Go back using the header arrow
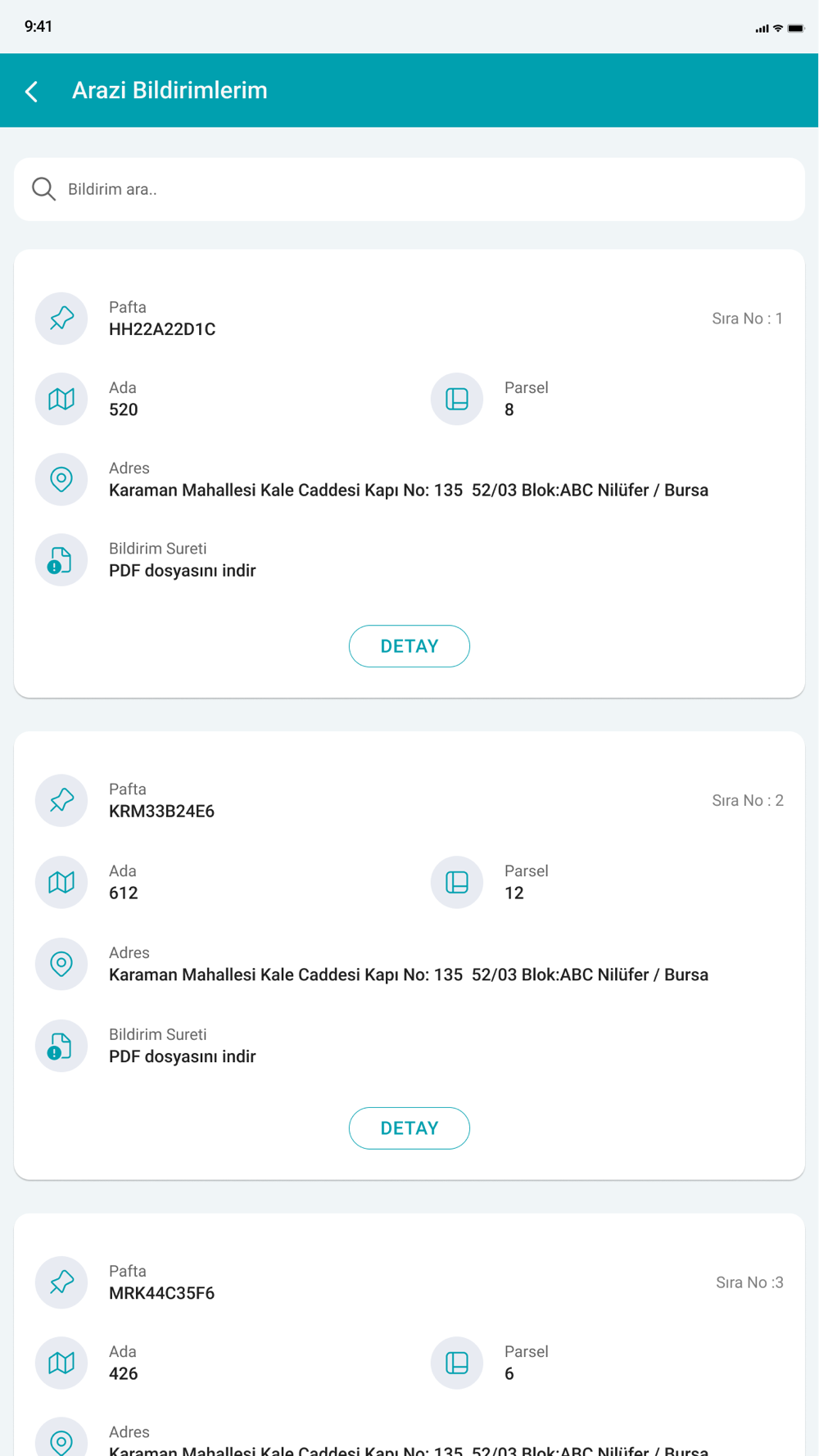819x1456 pixels. (x=32, y=91)
